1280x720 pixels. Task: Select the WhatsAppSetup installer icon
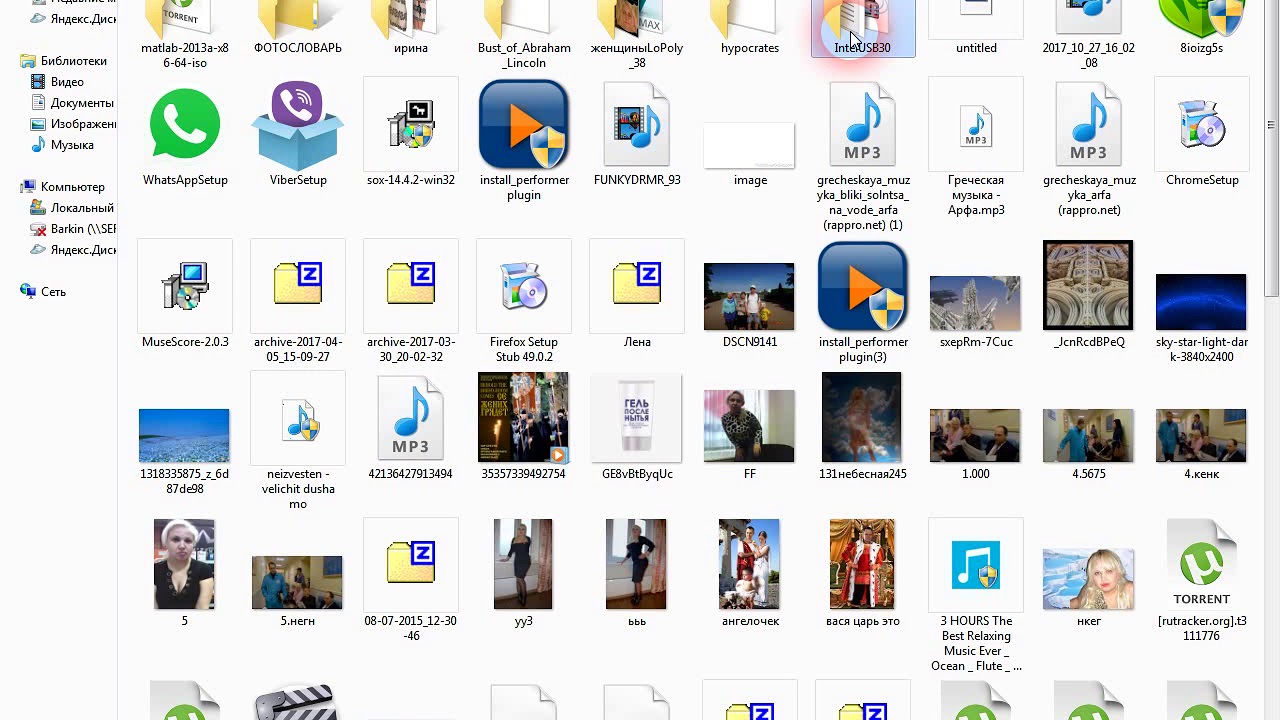[x=184, y=125]
